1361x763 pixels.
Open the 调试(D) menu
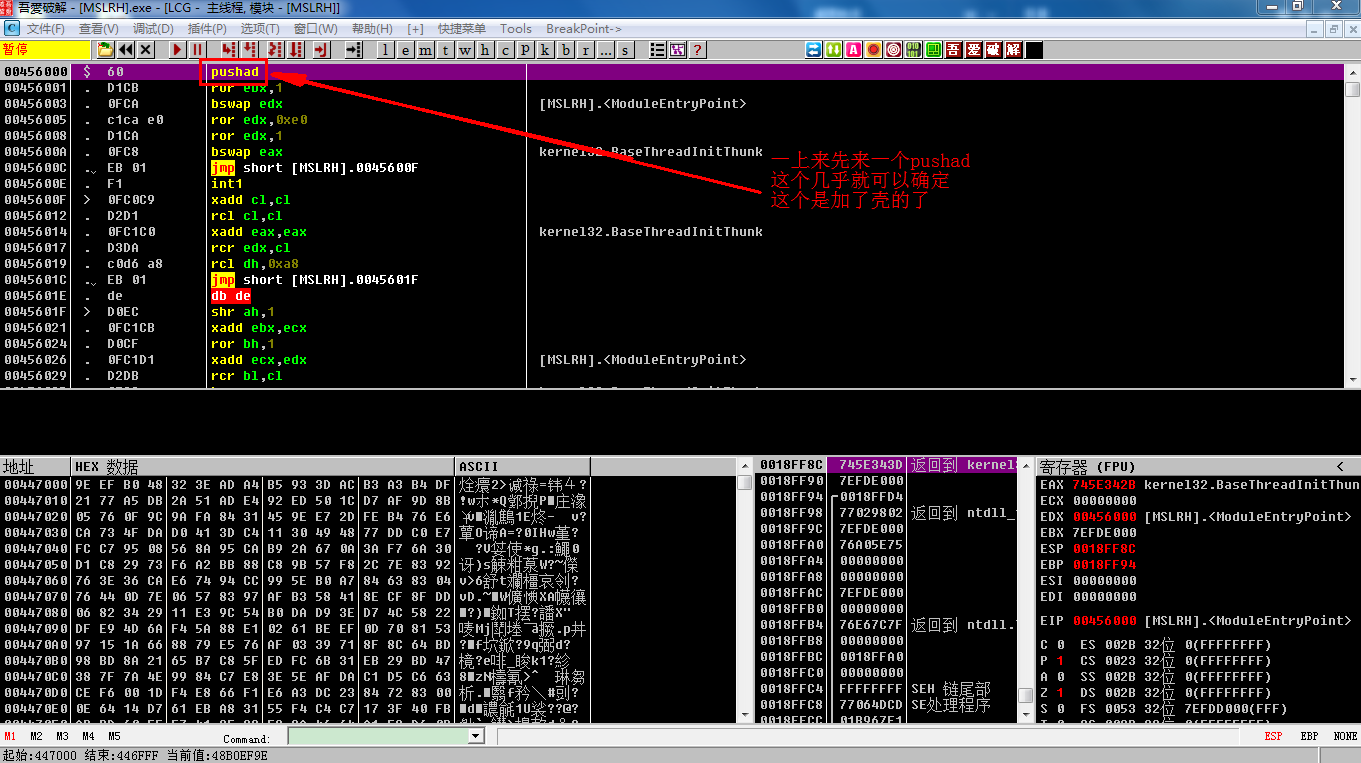(x=153, y=29)
